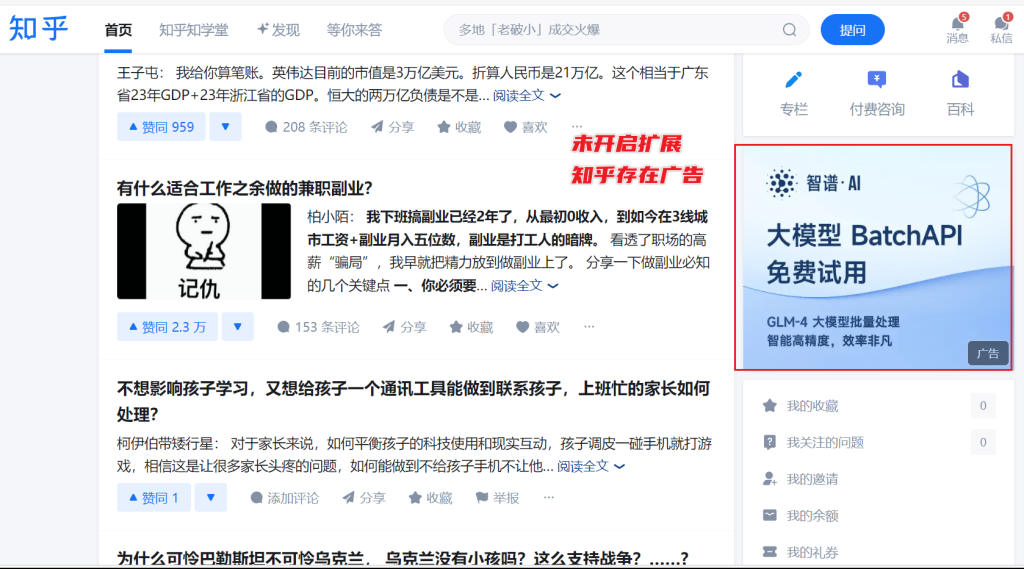Open 208 条评论 on 王子屯 answer
The width and height of the screenshot is (1024, 569).
(x=306, y=127)
